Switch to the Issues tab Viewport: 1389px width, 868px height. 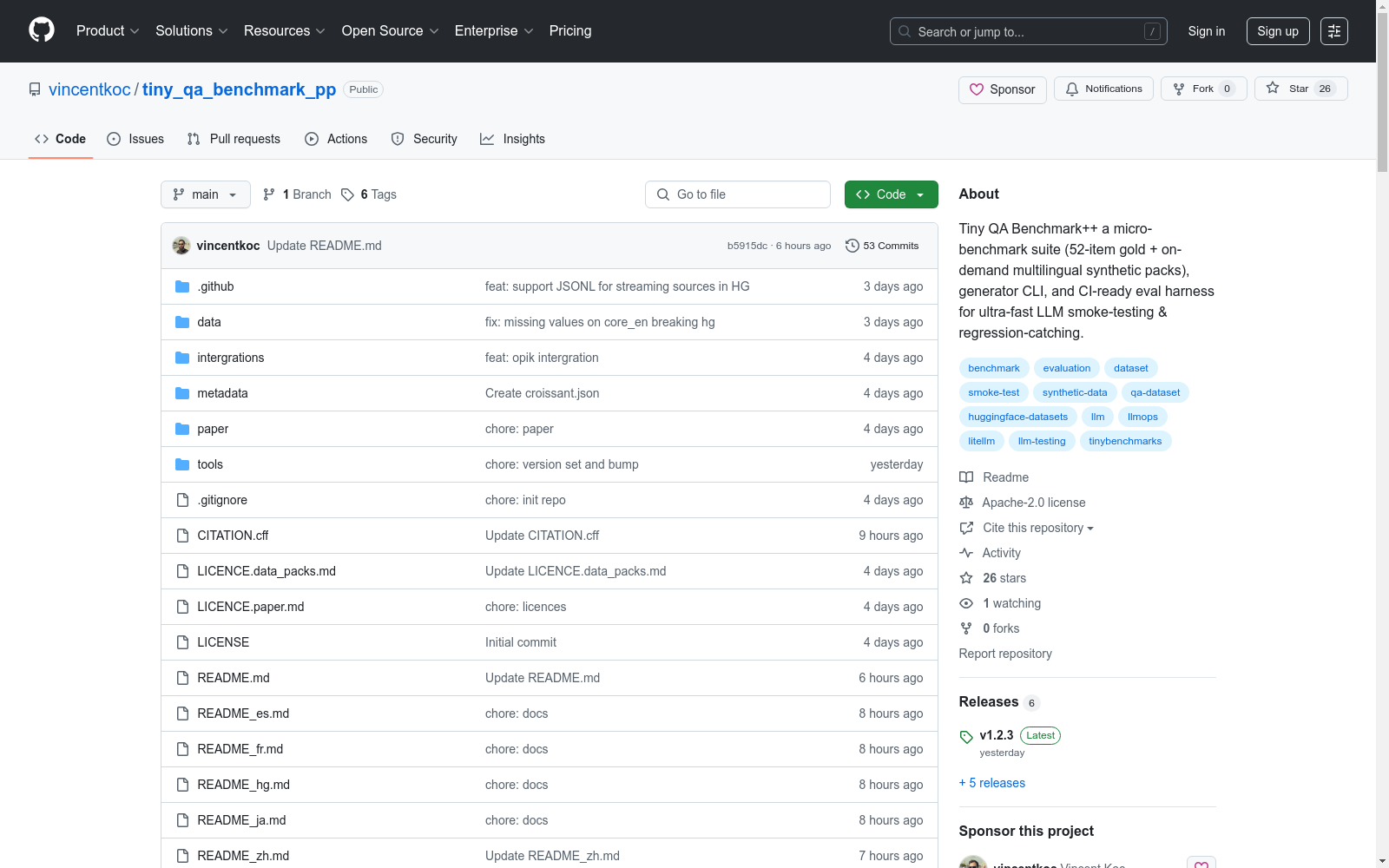(135, 139)
